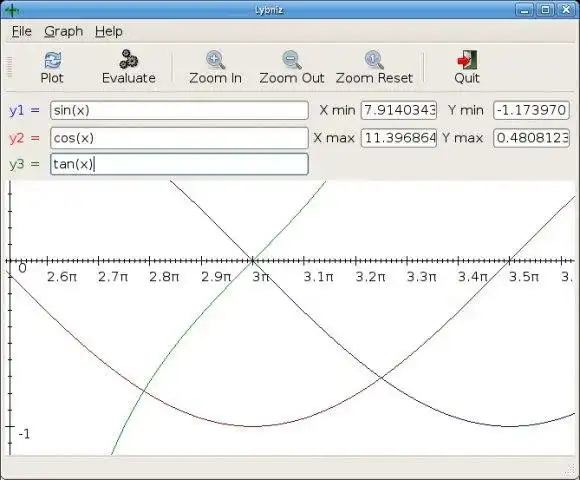Click the Y max value field

531,138
